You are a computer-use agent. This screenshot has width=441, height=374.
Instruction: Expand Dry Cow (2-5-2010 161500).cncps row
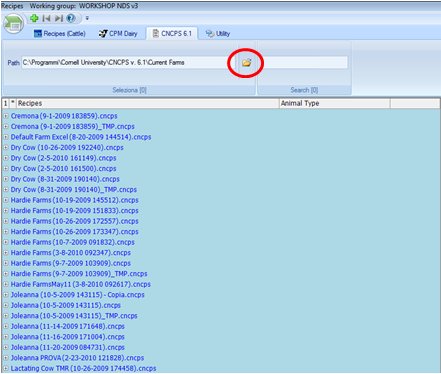(x=6, y=169)
